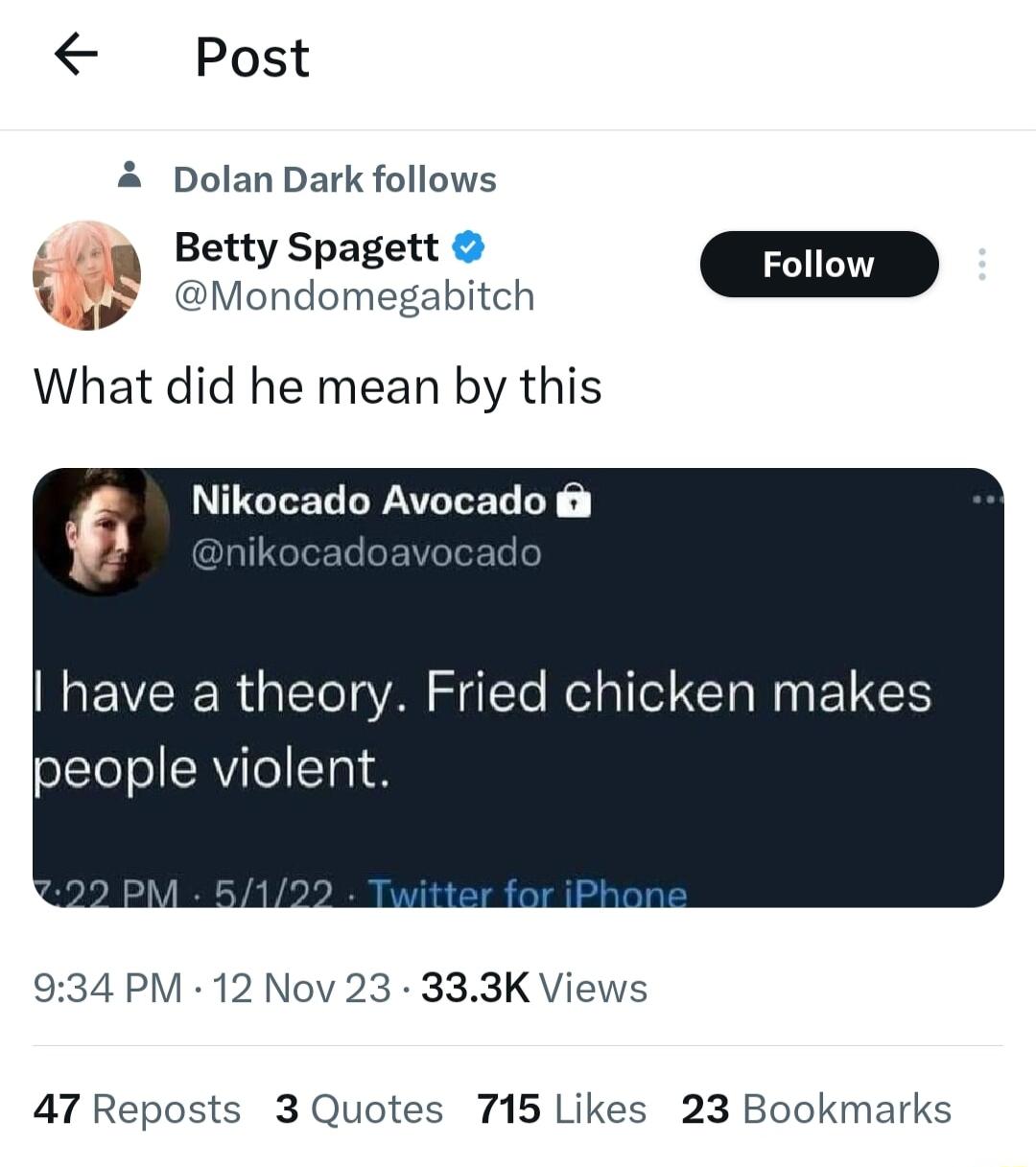1036x1167 pixels.
Task: Open @Mondomegabitch's profile via handle
Action: (354, 296)
